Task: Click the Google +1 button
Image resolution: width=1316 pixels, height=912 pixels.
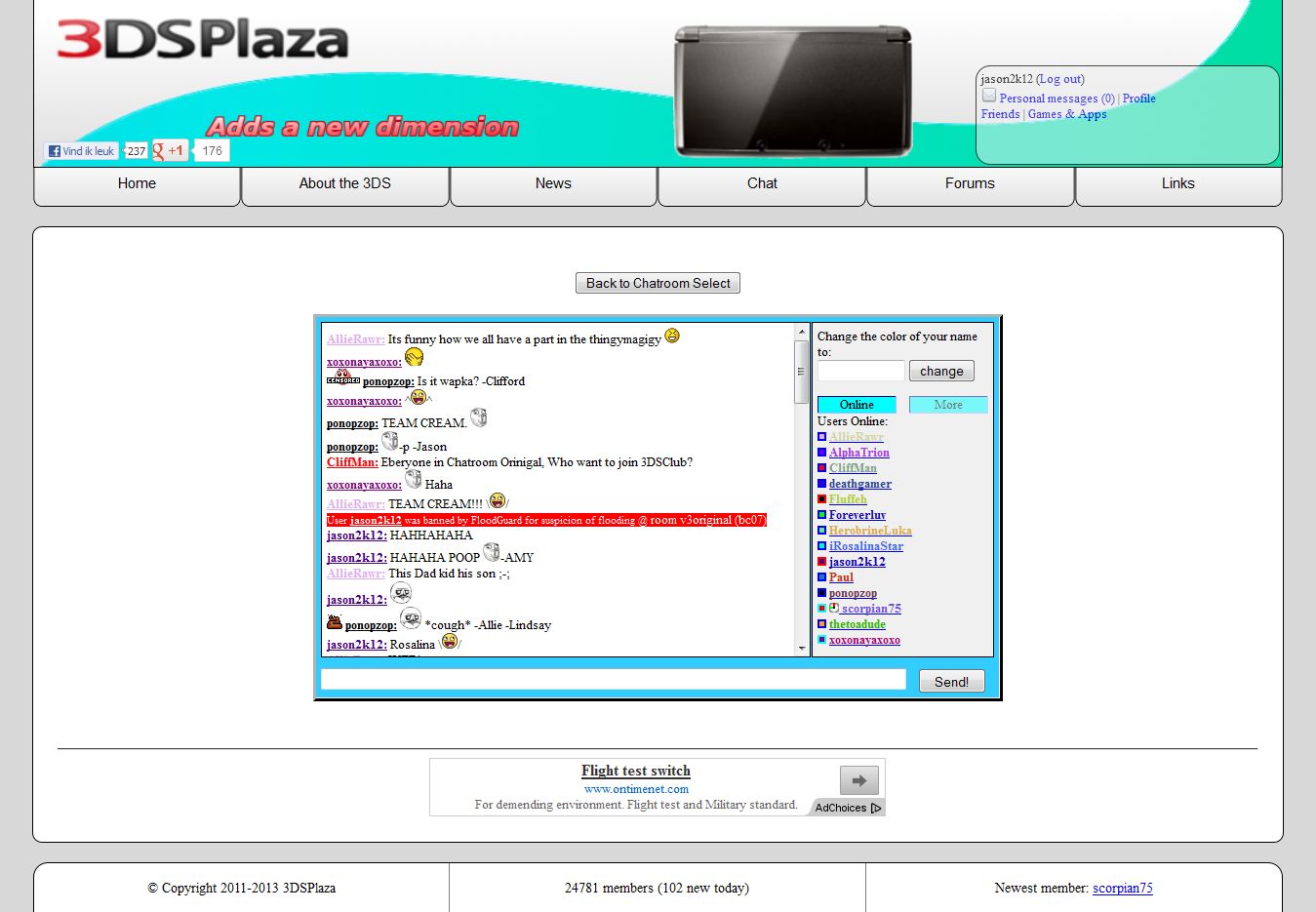Action: (170, 151)
